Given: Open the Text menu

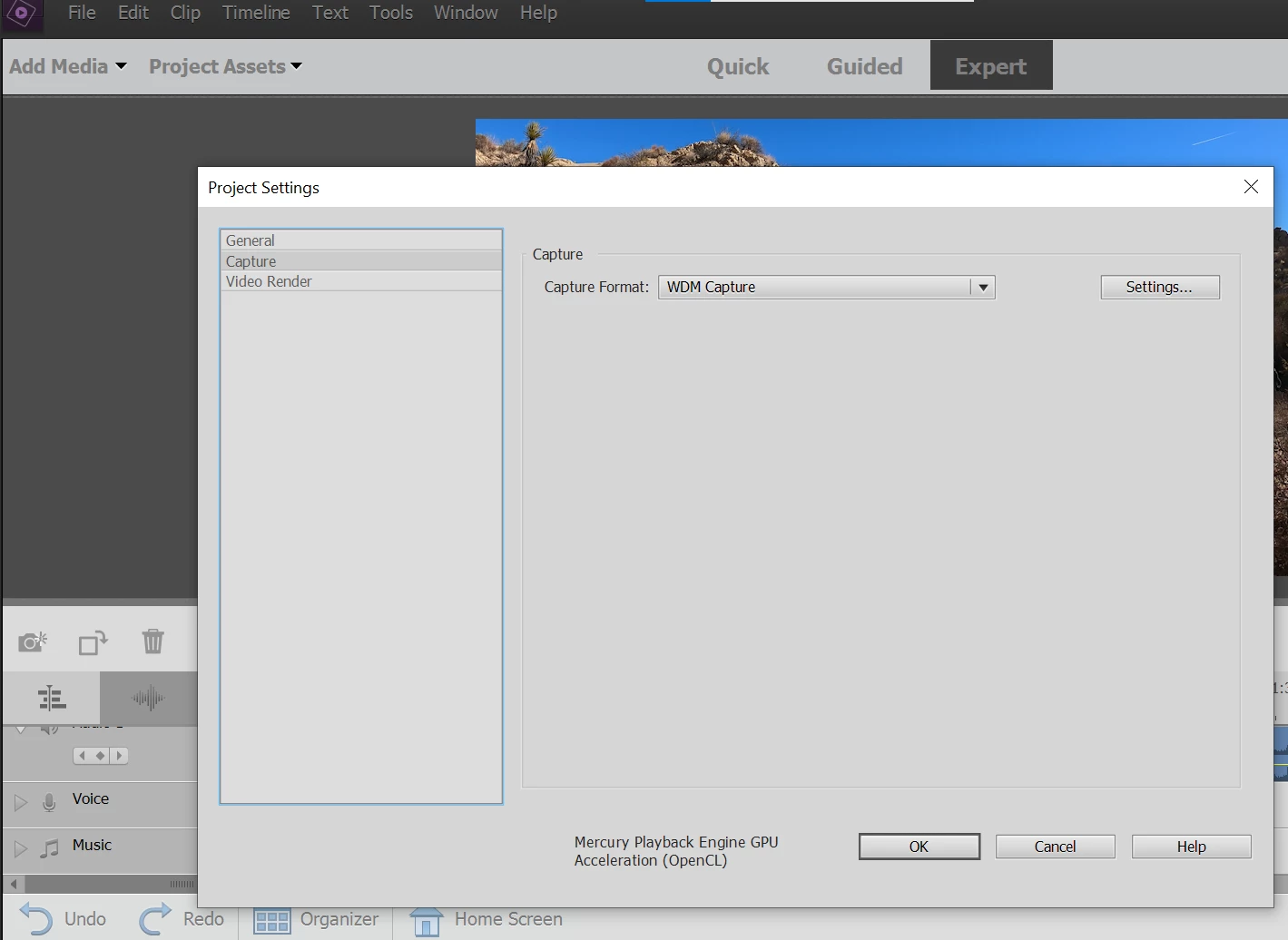Looking at the screenshot, I should pos(330,13).
